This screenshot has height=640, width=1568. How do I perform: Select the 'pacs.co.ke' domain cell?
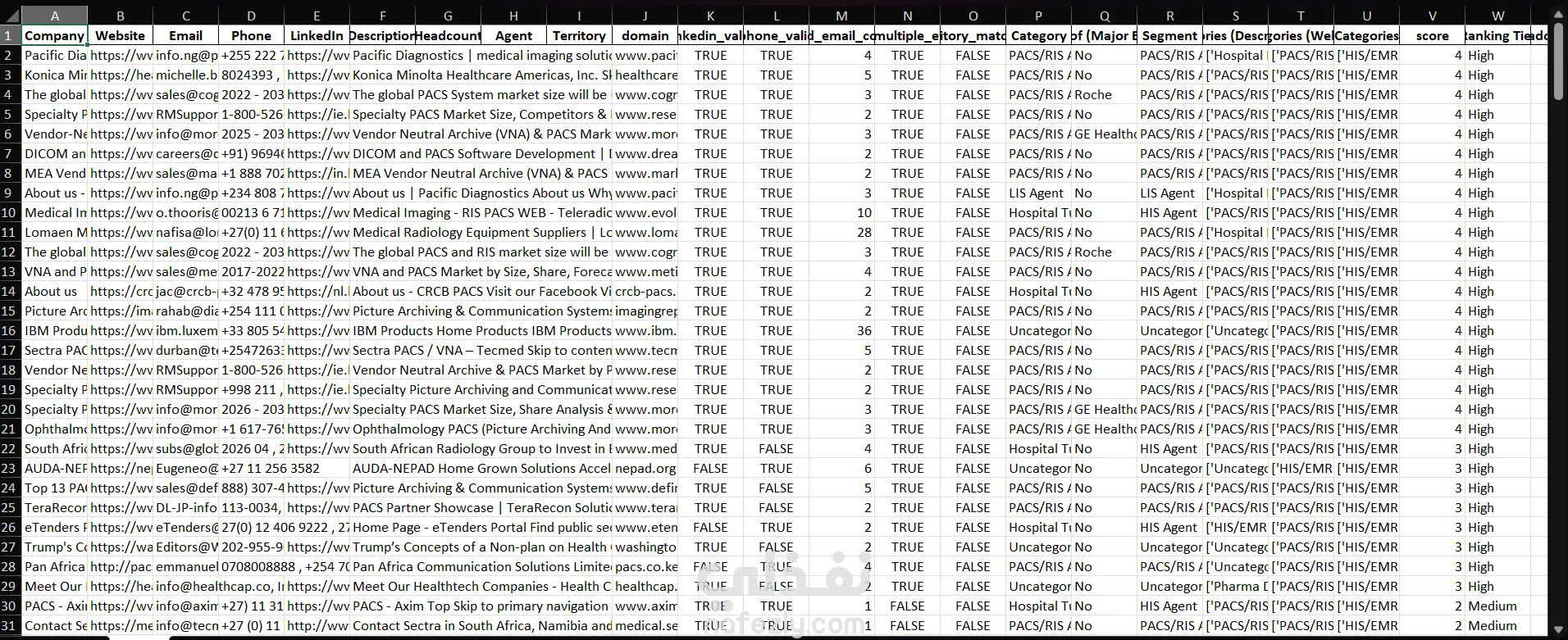(x=645, y=566)
